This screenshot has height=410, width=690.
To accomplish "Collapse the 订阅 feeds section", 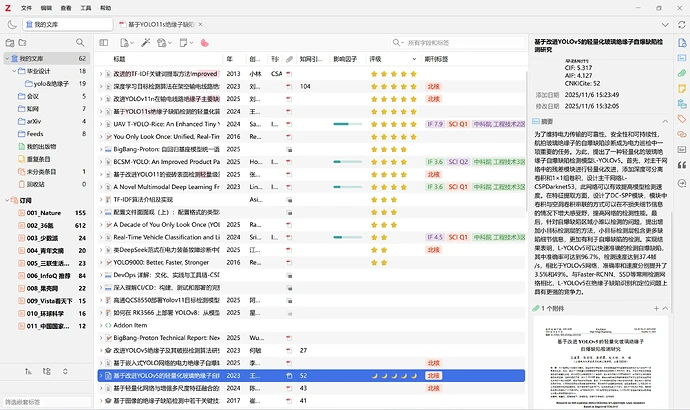I will (x=7, y=200).
